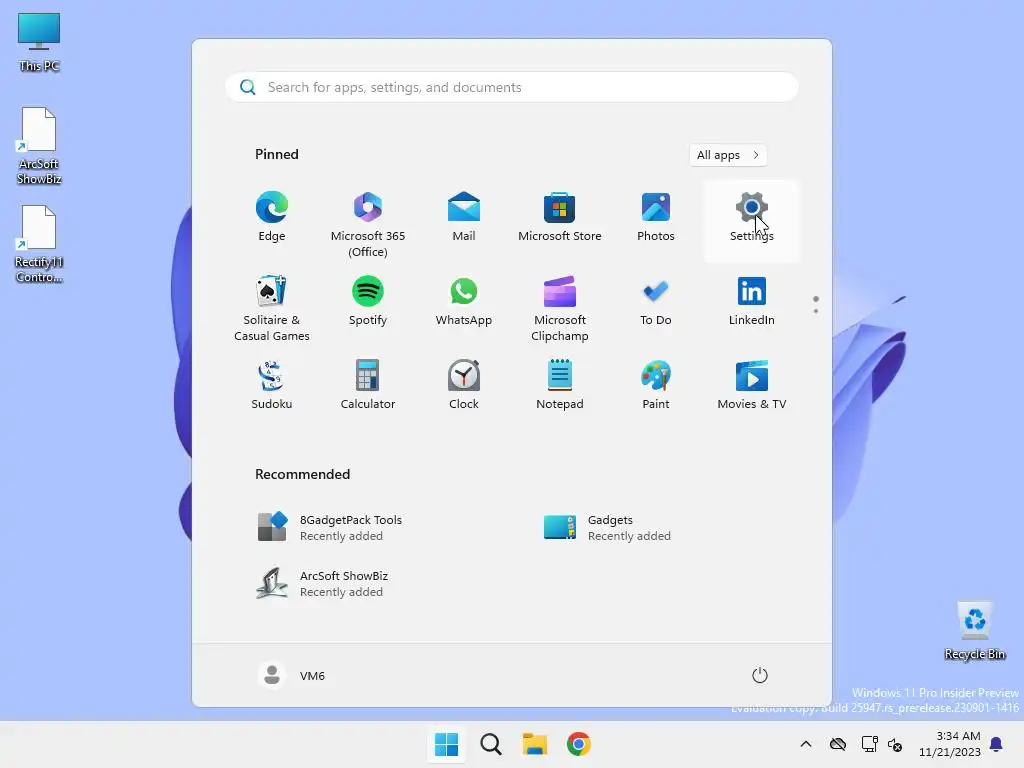Show hidden tray icons chevron
The width and height of the screenshot is (1024, 768).
click(x=806, y=744)
